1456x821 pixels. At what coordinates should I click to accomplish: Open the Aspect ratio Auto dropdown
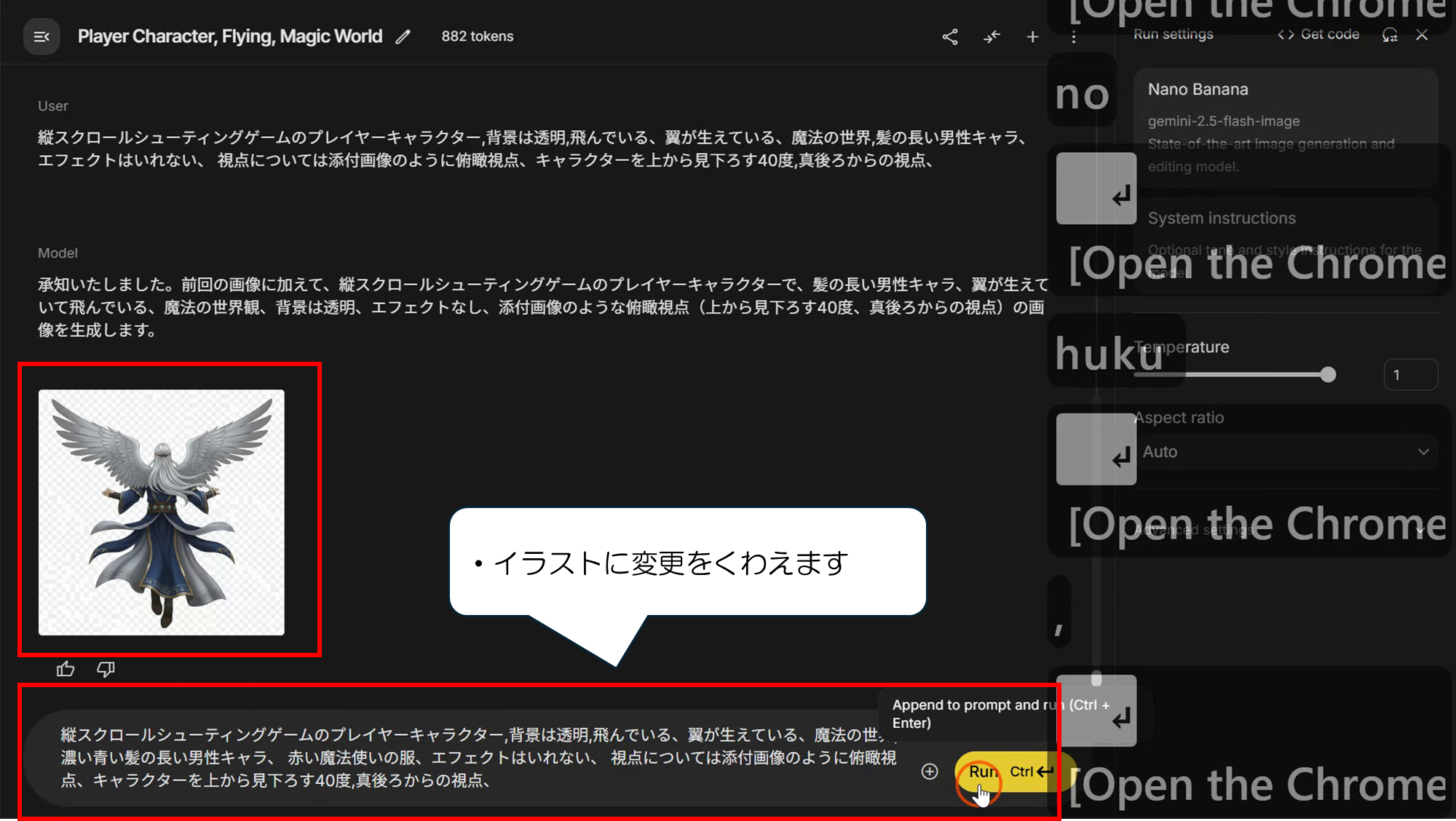pyautogui.click(x=1286, y=452)
